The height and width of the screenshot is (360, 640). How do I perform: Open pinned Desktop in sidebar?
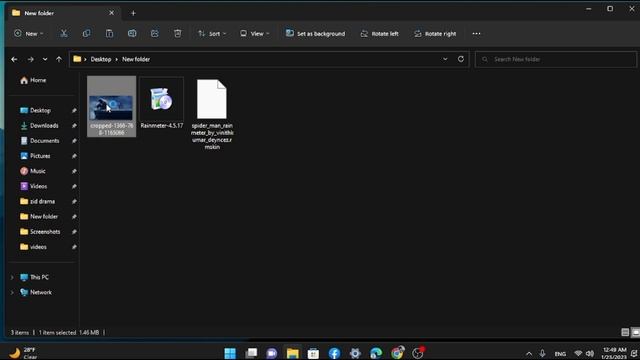(40, 110)
